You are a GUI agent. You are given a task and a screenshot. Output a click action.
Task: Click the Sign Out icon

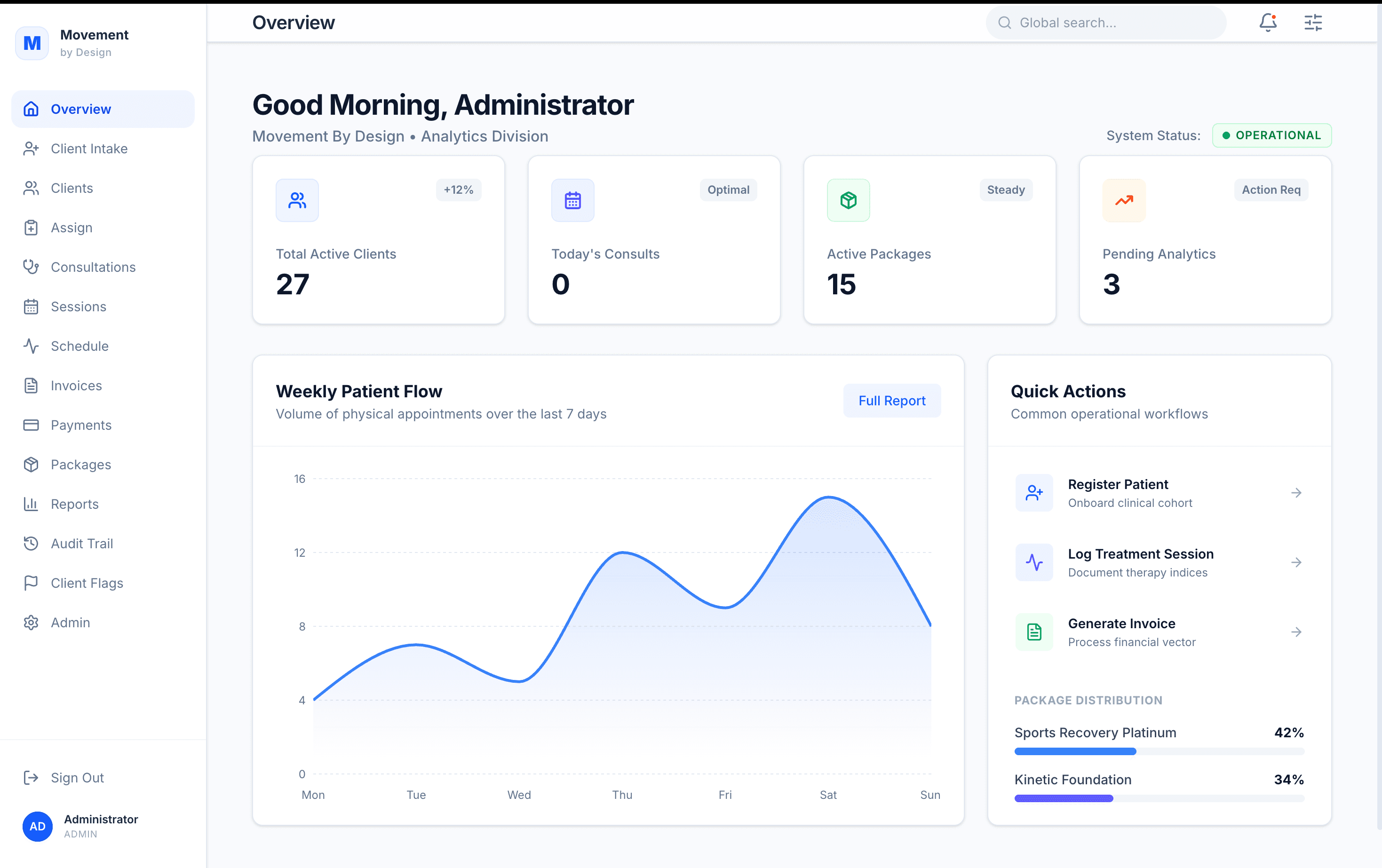(32, 777)
